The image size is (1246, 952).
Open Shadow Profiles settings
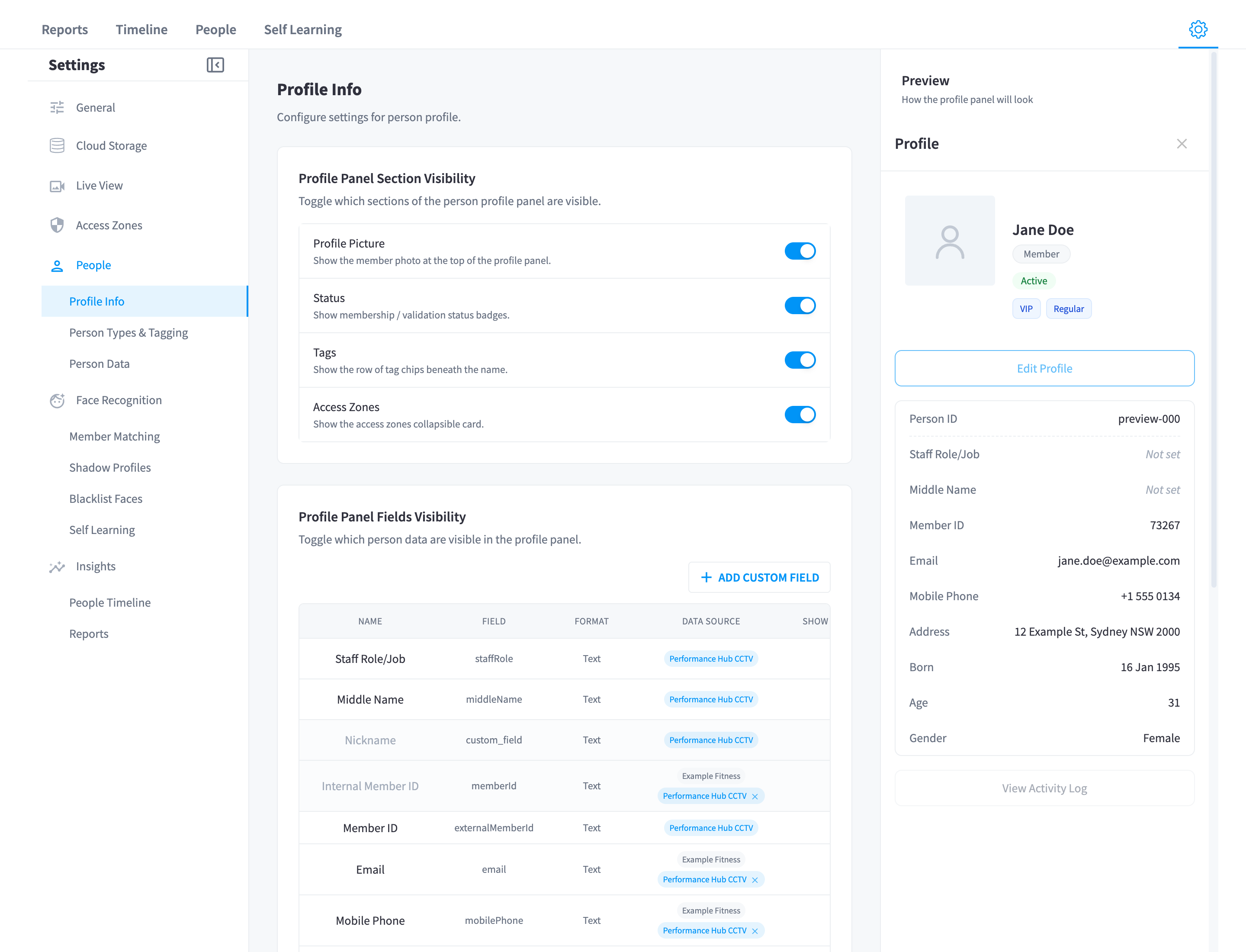[x=110, y=467]
